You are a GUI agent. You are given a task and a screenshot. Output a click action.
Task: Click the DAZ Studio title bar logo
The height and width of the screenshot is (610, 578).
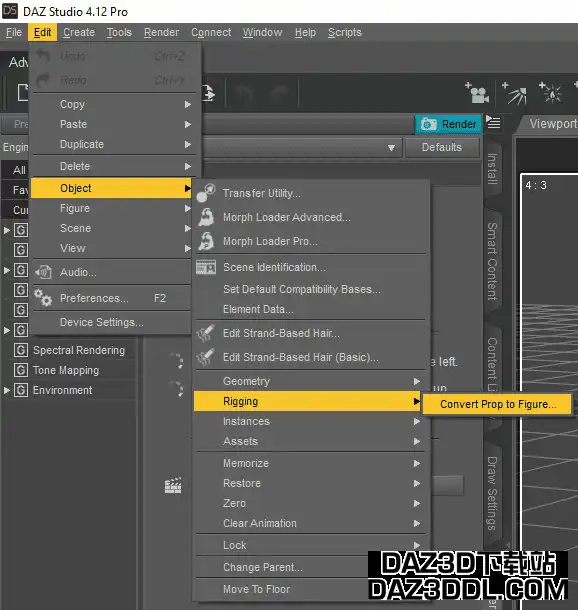tap(10, 11)
